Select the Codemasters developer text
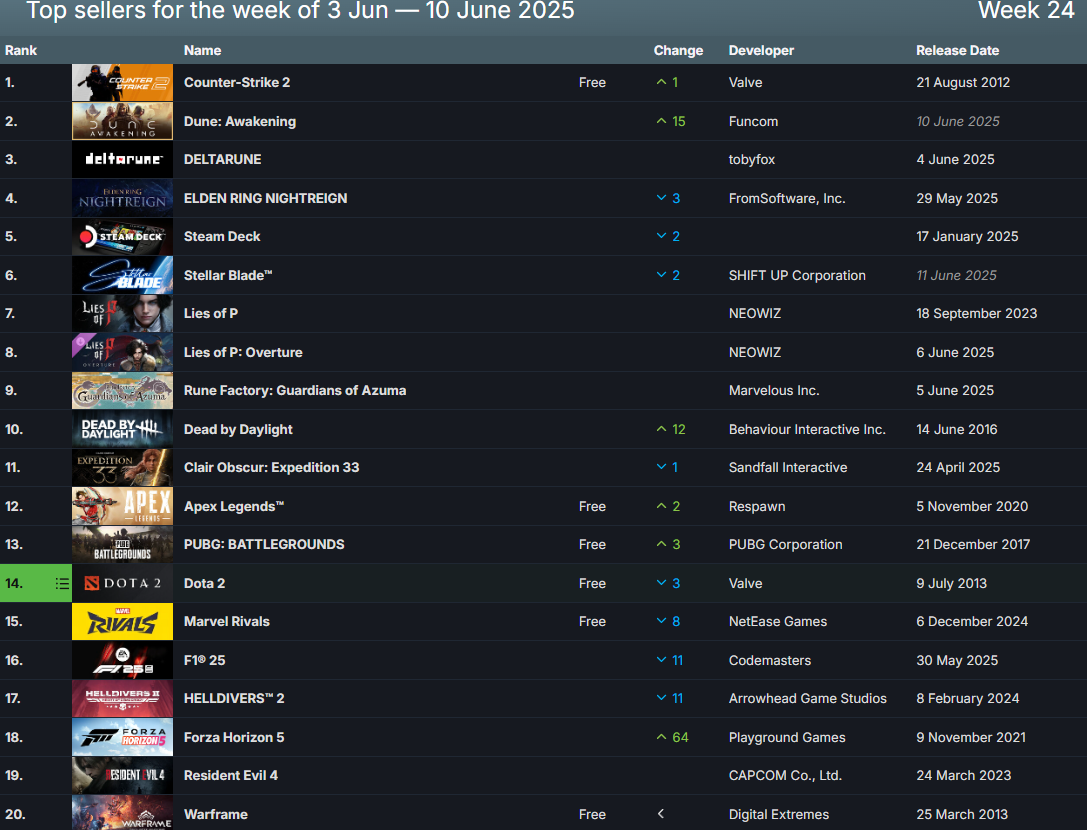The width and height of the screenshot is (1087, 830). click(770, 660)
